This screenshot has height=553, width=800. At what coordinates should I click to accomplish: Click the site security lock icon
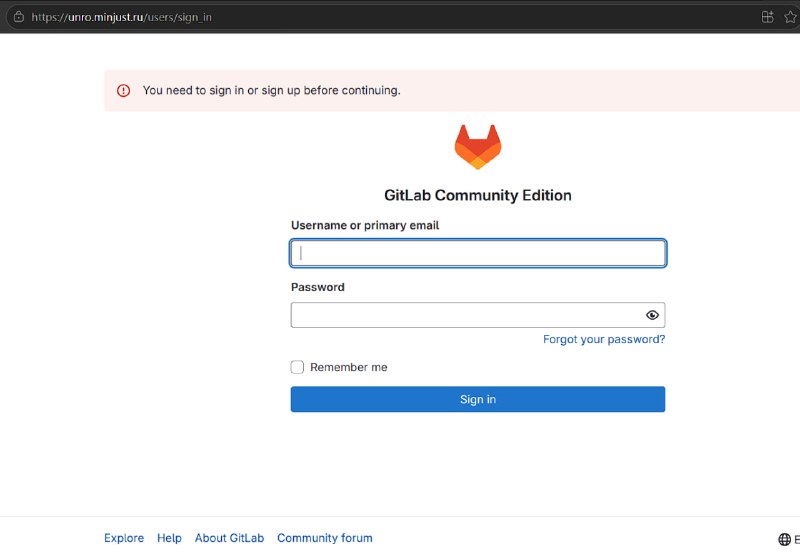[19, 17]
